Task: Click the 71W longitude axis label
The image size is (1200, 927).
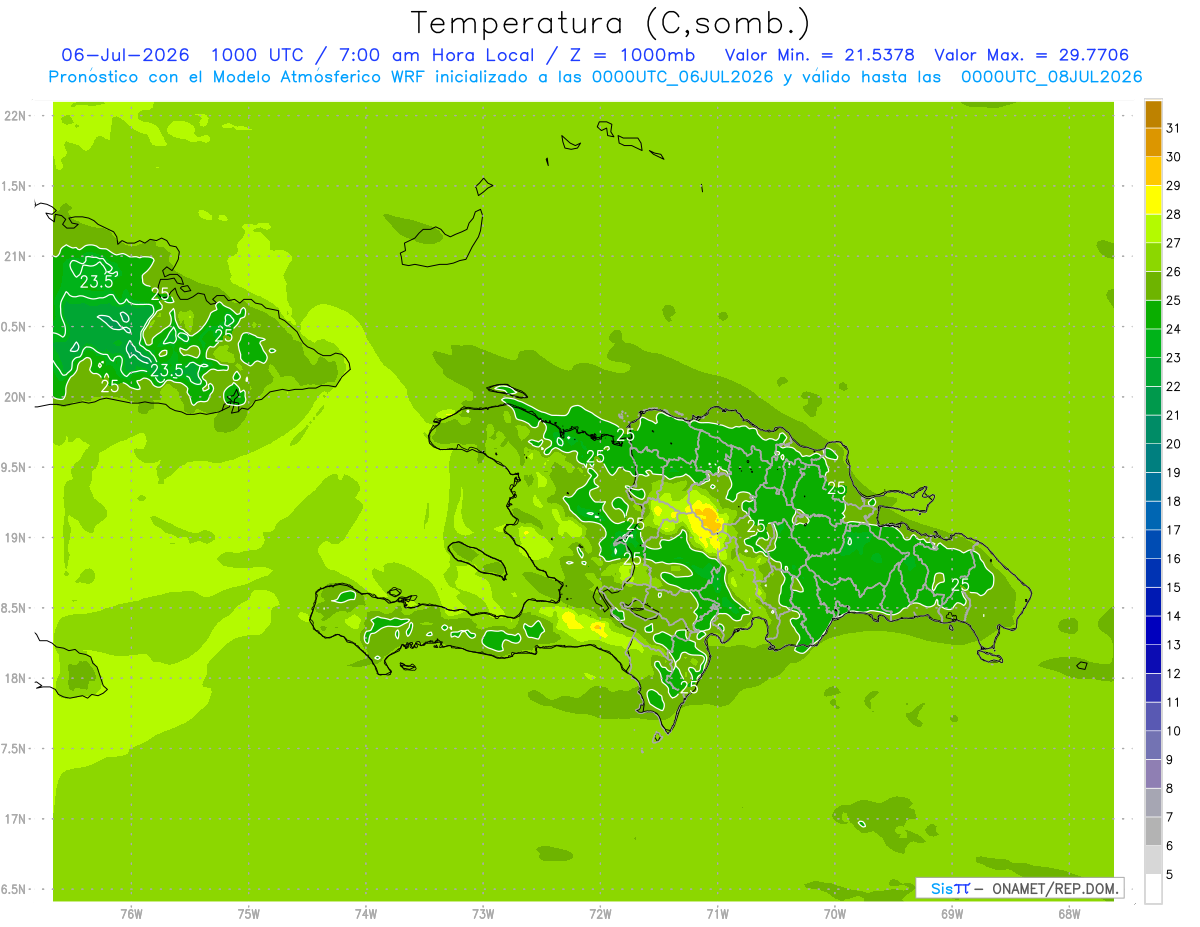Action: [717, 914]
